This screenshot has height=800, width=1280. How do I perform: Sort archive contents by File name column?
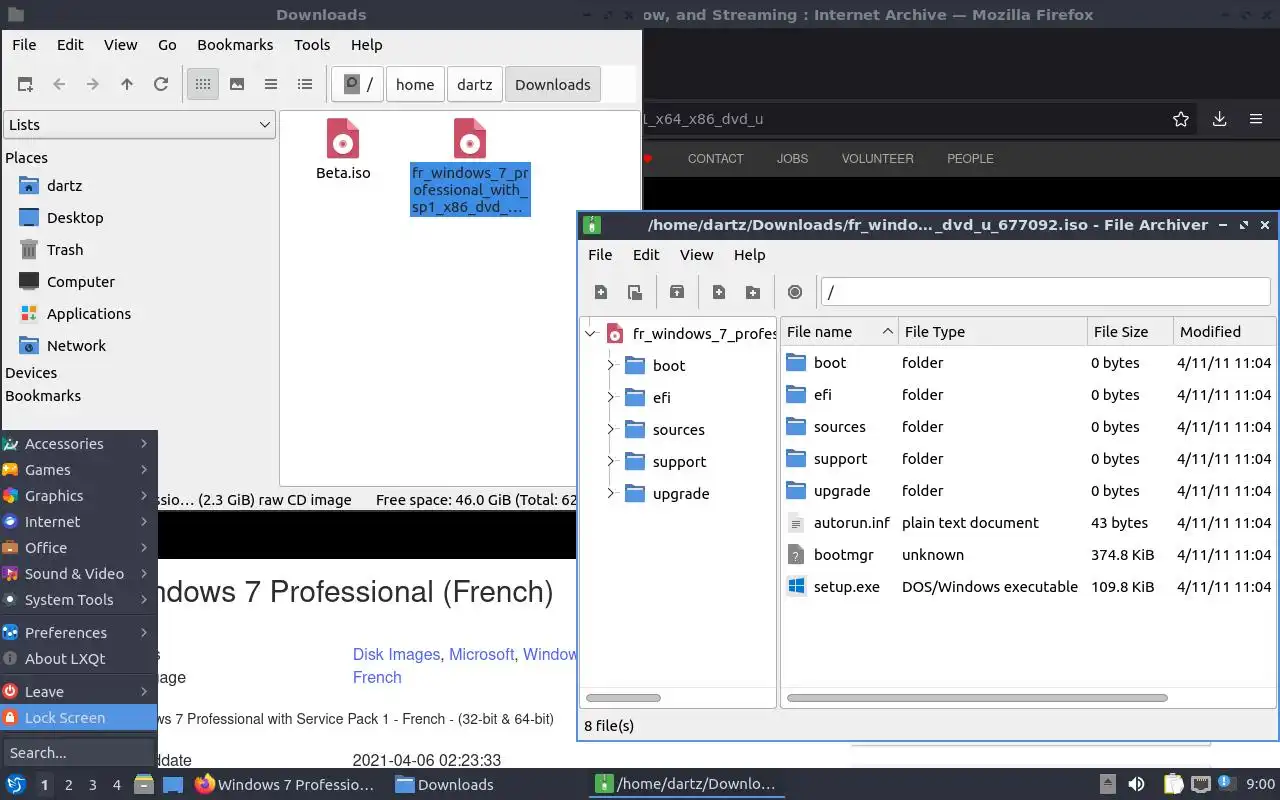[x=839, y=332]
